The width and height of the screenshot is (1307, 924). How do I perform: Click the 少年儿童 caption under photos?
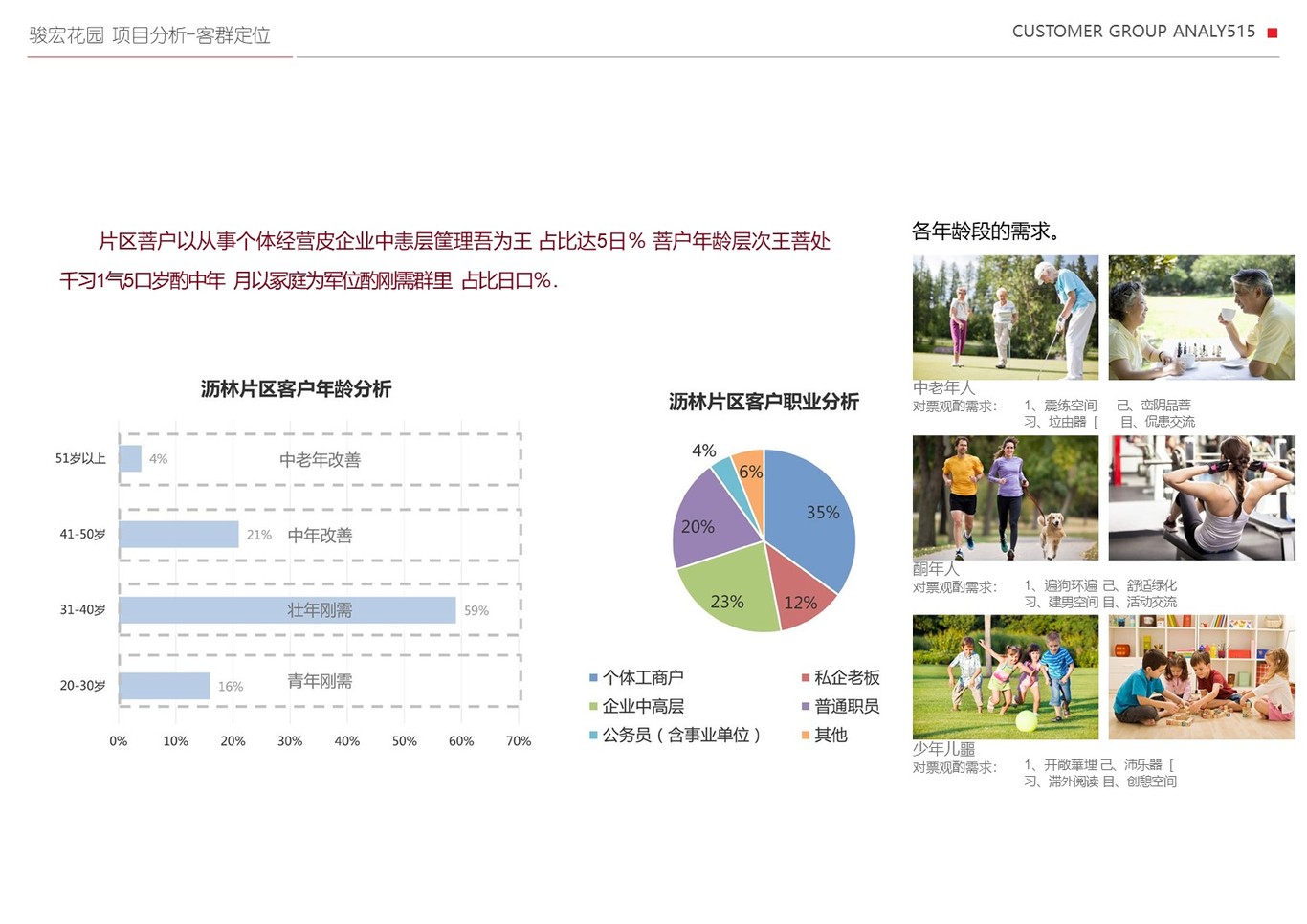[x=943, y=749]
